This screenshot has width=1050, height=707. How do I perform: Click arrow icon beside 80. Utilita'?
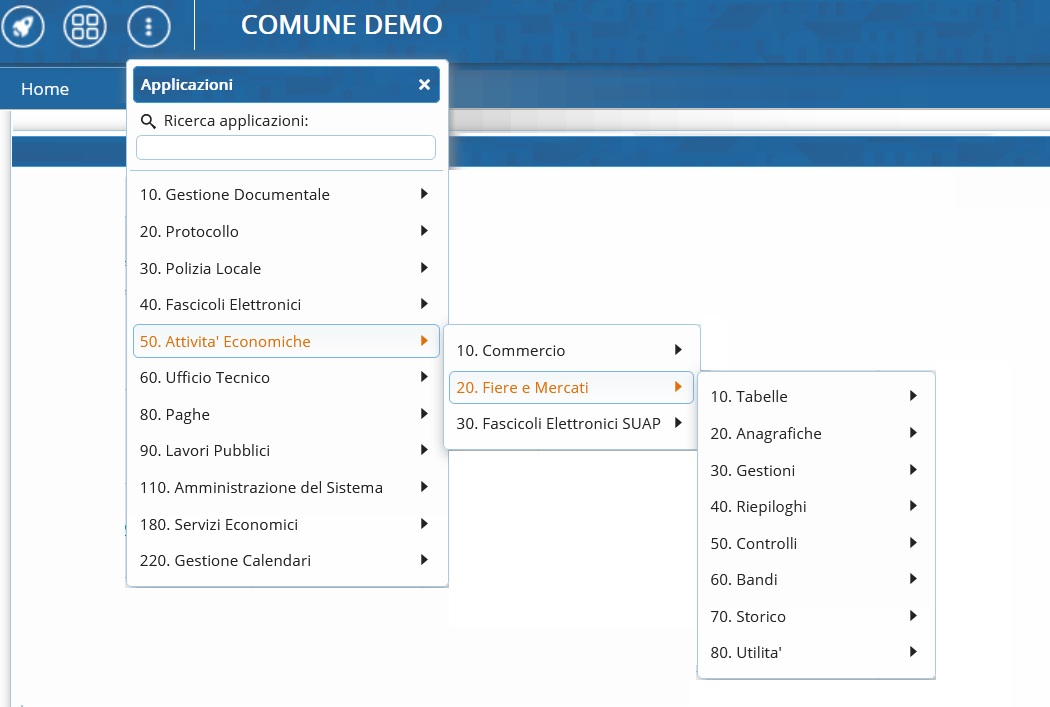point(913,652)
